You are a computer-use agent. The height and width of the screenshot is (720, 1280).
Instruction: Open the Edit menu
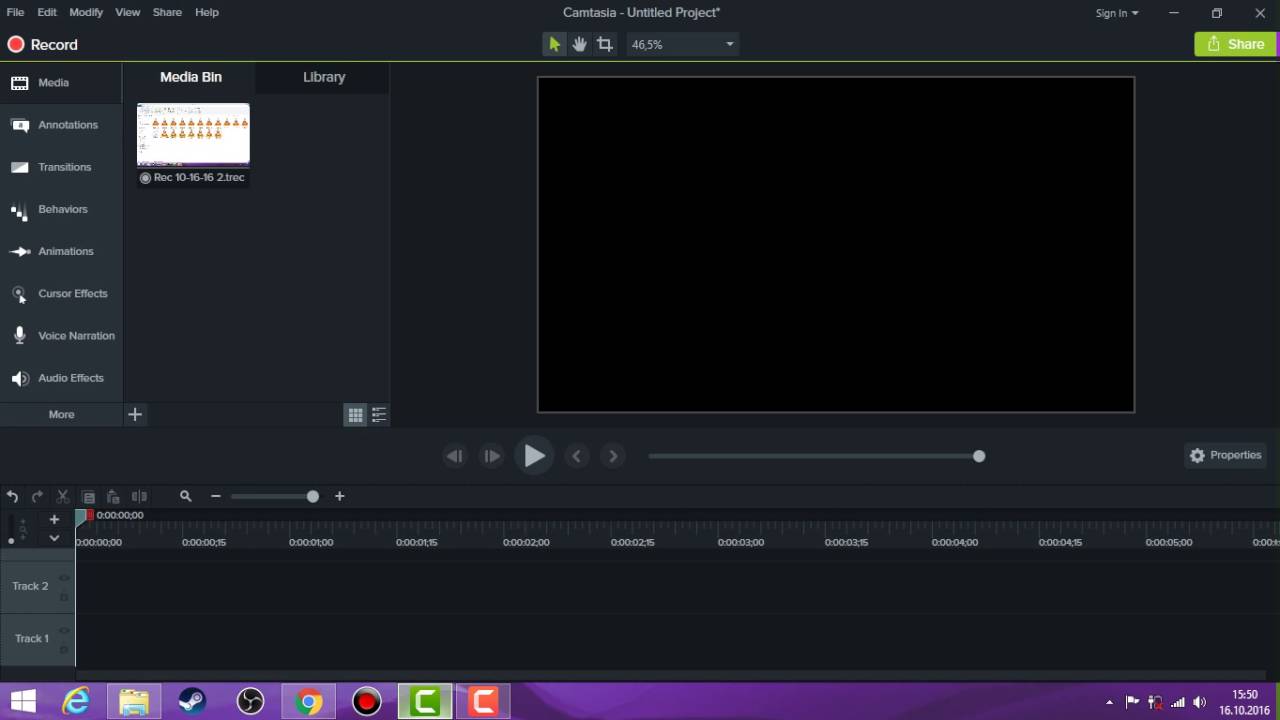pyautogui.click(x=47, y=12)
